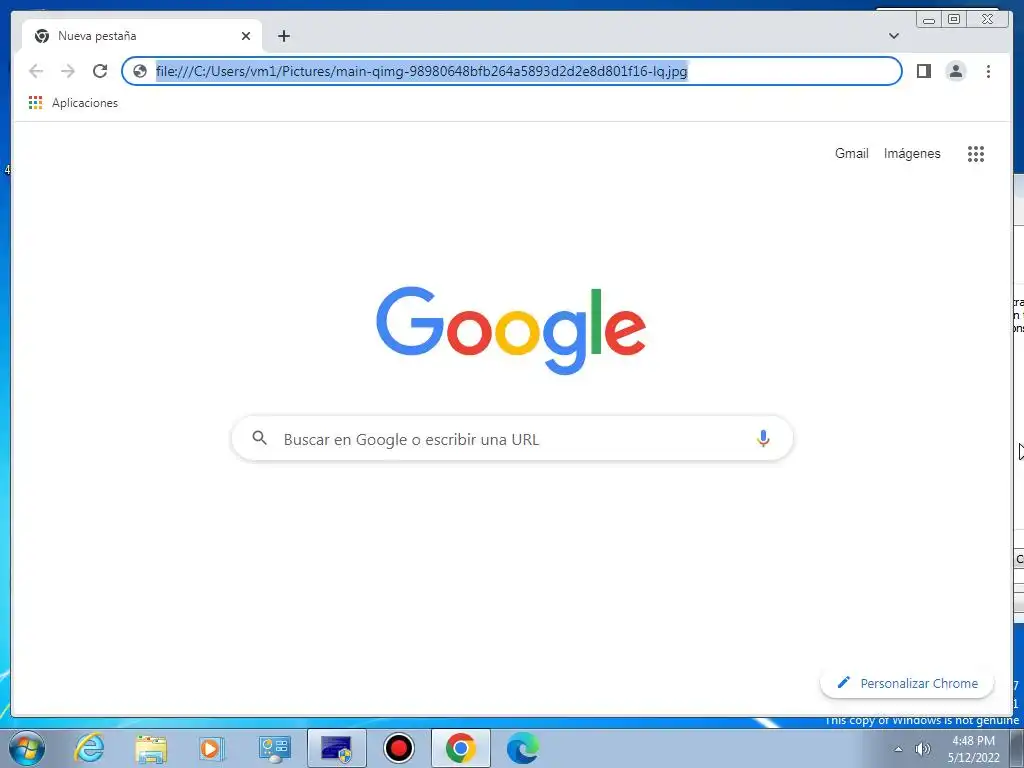Launch Microsoft Edge from the taskbar
Image resolution: width=1024 pixels, height=768 pixels.
[523, 748]
